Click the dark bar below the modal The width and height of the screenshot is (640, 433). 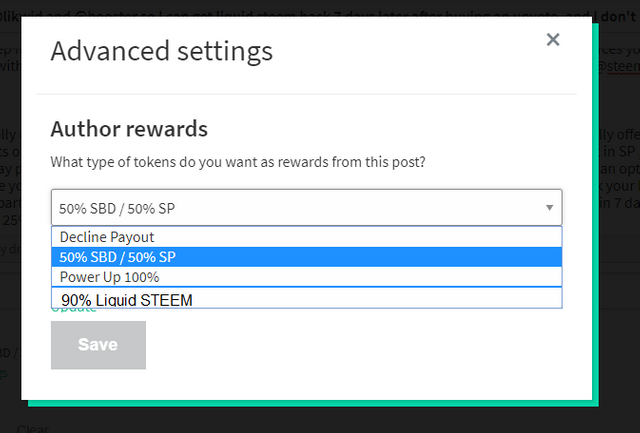[320, 420]
